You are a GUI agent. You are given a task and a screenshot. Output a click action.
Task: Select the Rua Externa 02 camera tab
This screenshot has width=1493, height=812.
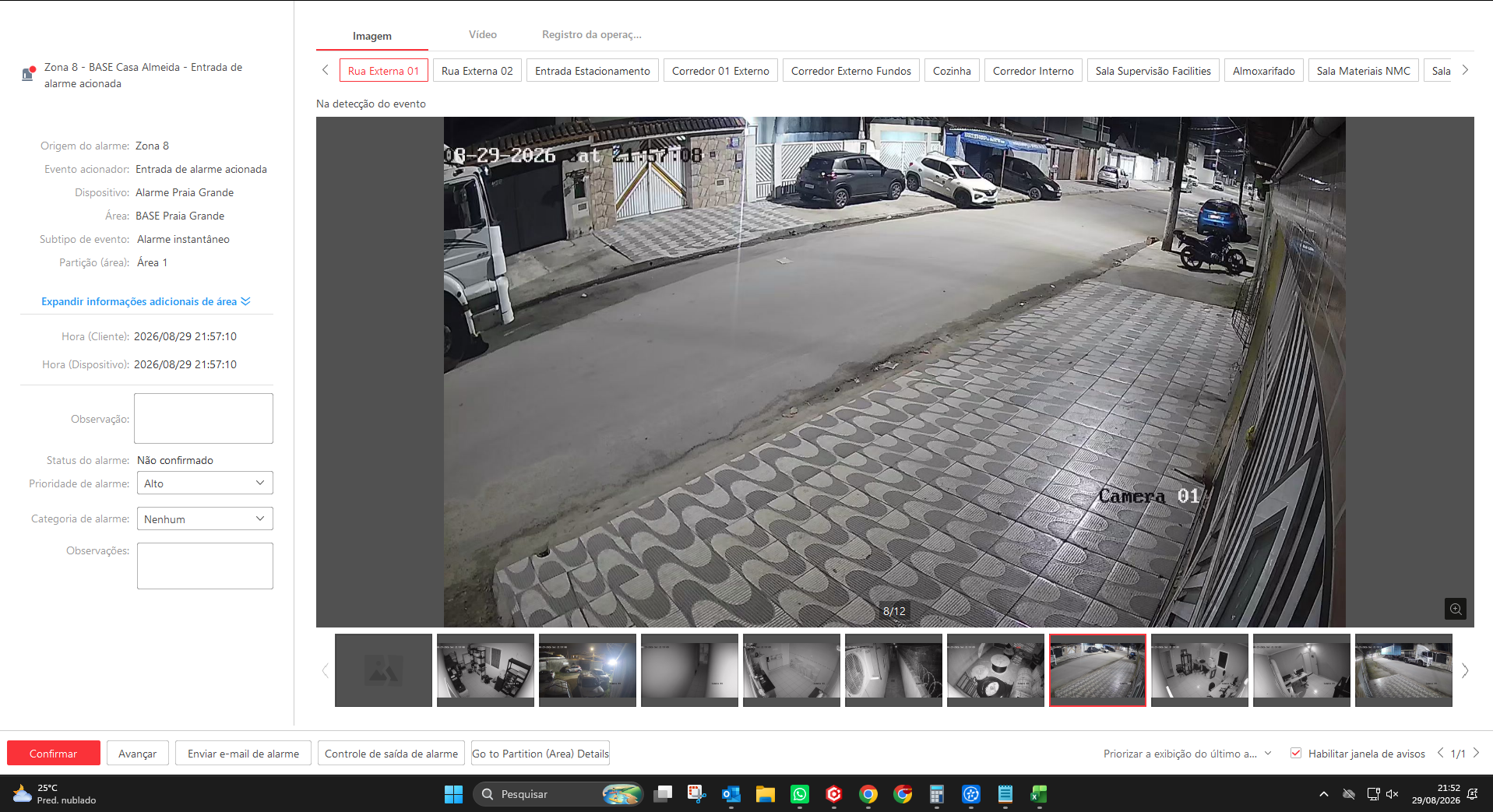[x=477, y=71]
